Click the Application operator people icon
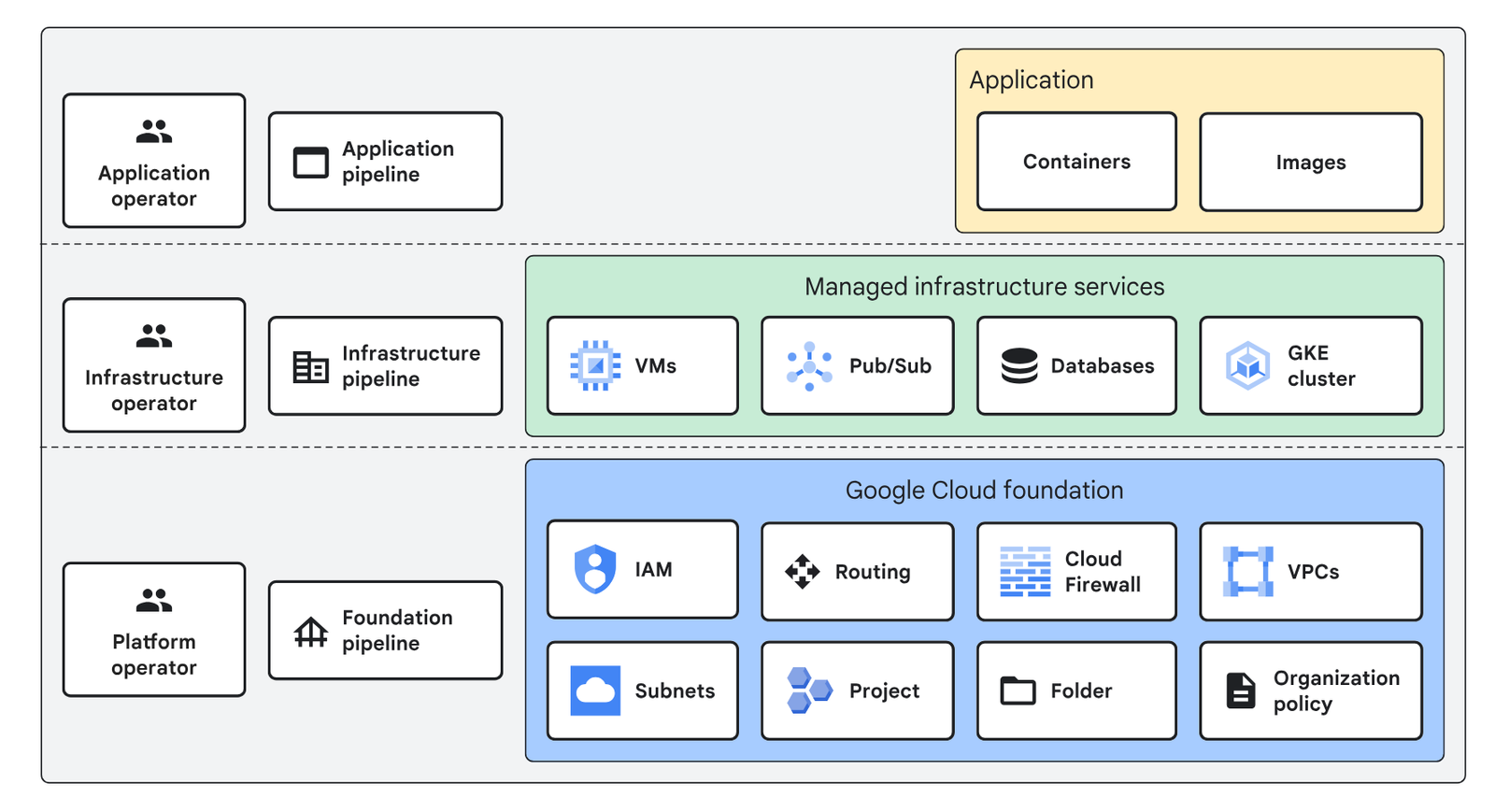The height and width of the screenshot is (812, 1495). click(154, 132)
